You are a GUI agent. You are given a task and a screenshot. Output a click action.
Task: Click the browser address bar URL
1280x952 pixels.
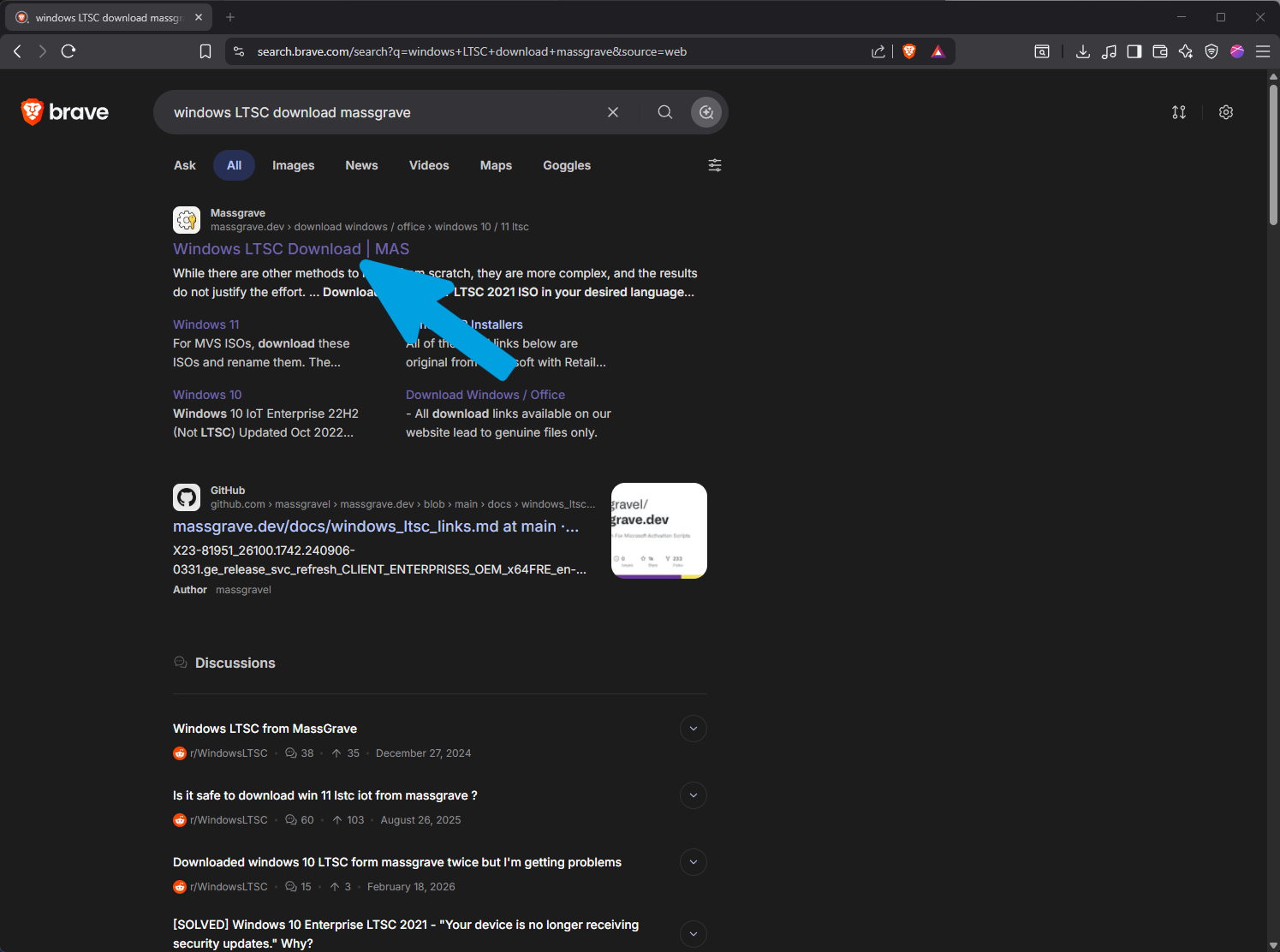click(472, 51)
